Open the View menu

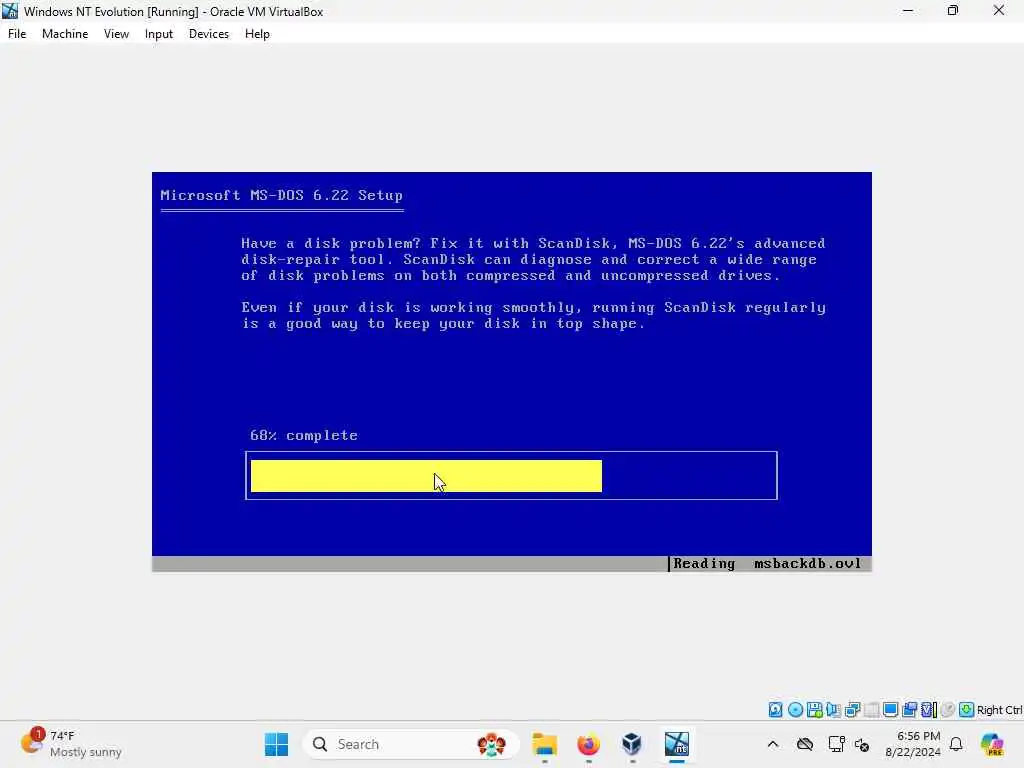116,34
